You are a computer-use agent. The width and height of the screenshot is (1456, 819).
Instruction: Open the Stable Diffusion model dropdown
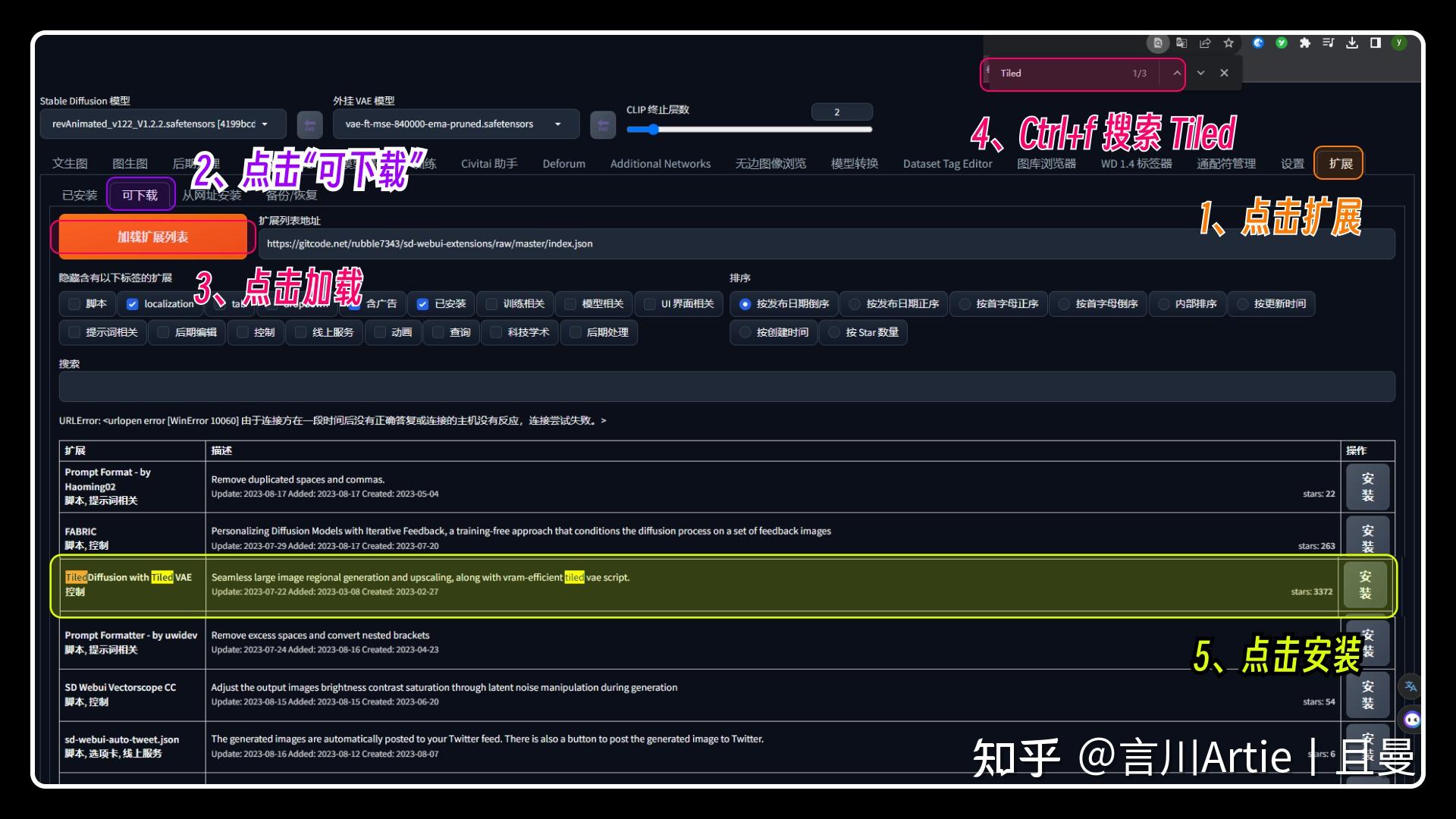265,124
